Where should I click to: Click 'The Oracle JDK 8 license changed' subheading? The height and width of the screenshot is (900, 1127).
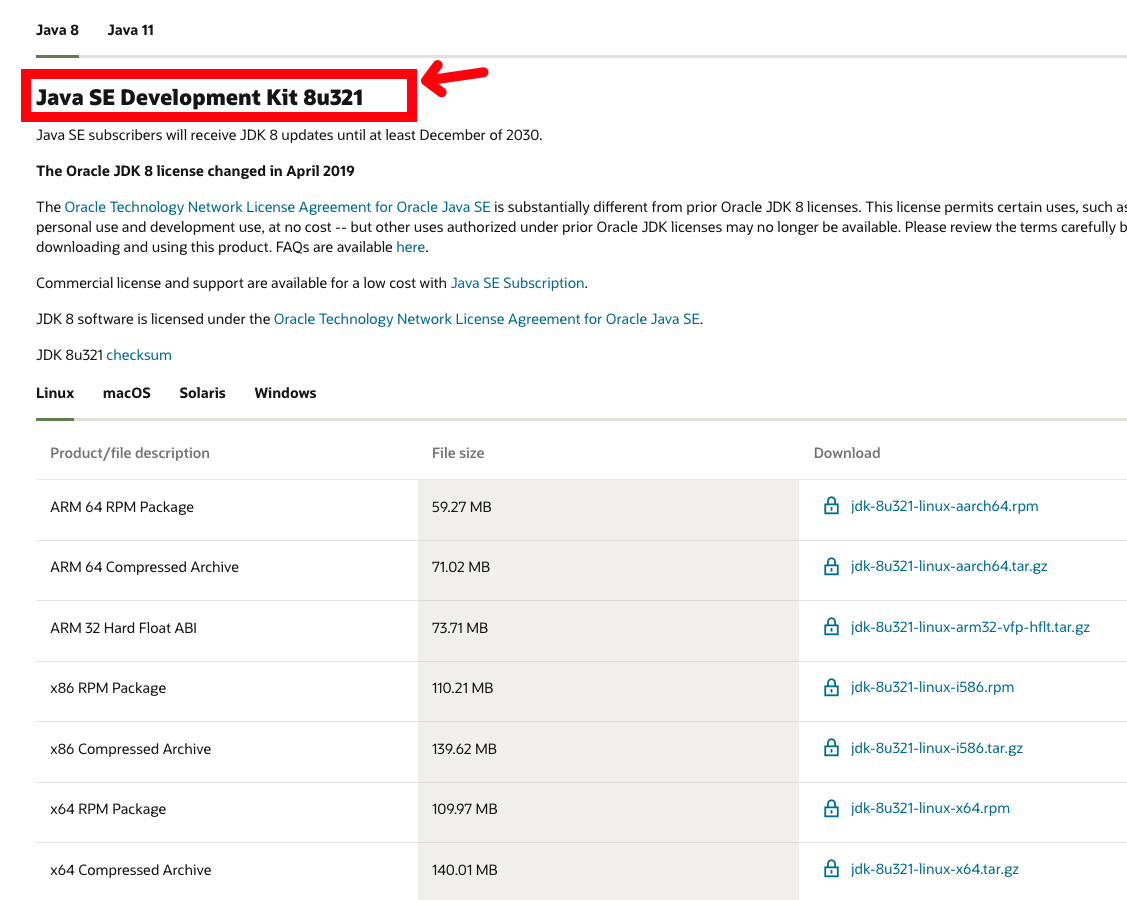click(x=196, y=171)
